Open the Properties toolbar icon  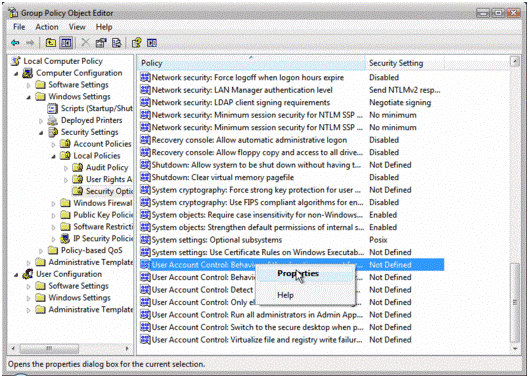coord(101,43)
